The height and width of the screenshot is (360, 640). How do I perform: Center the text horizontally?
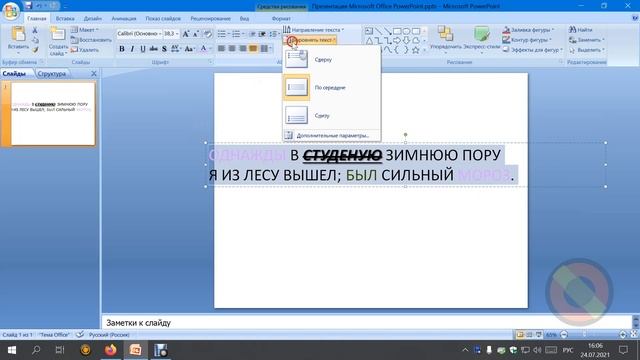(x=232, y=49)
